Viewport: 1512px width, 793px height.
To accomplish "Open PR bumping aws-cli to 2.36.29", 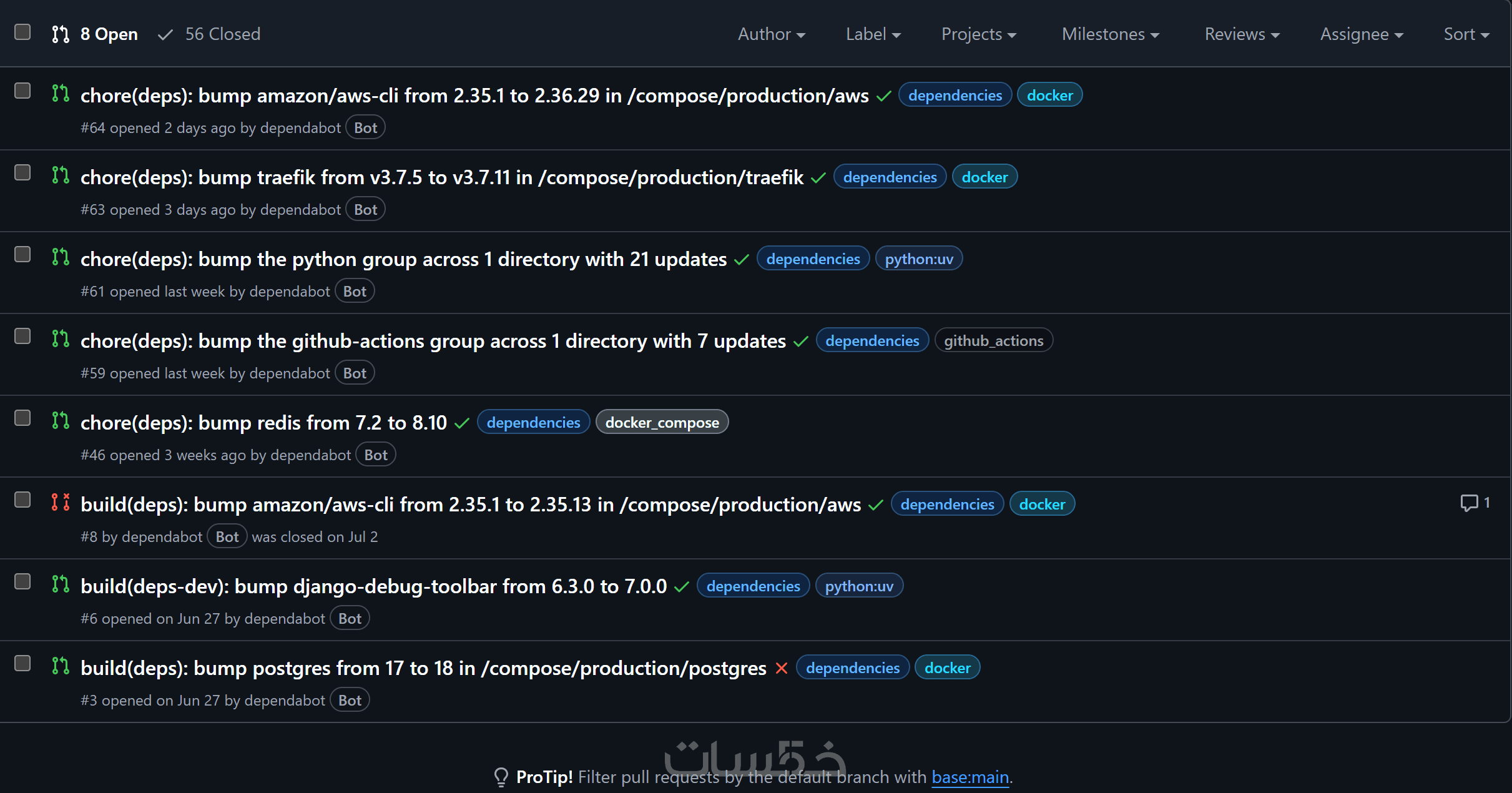I will coord(474,96).
